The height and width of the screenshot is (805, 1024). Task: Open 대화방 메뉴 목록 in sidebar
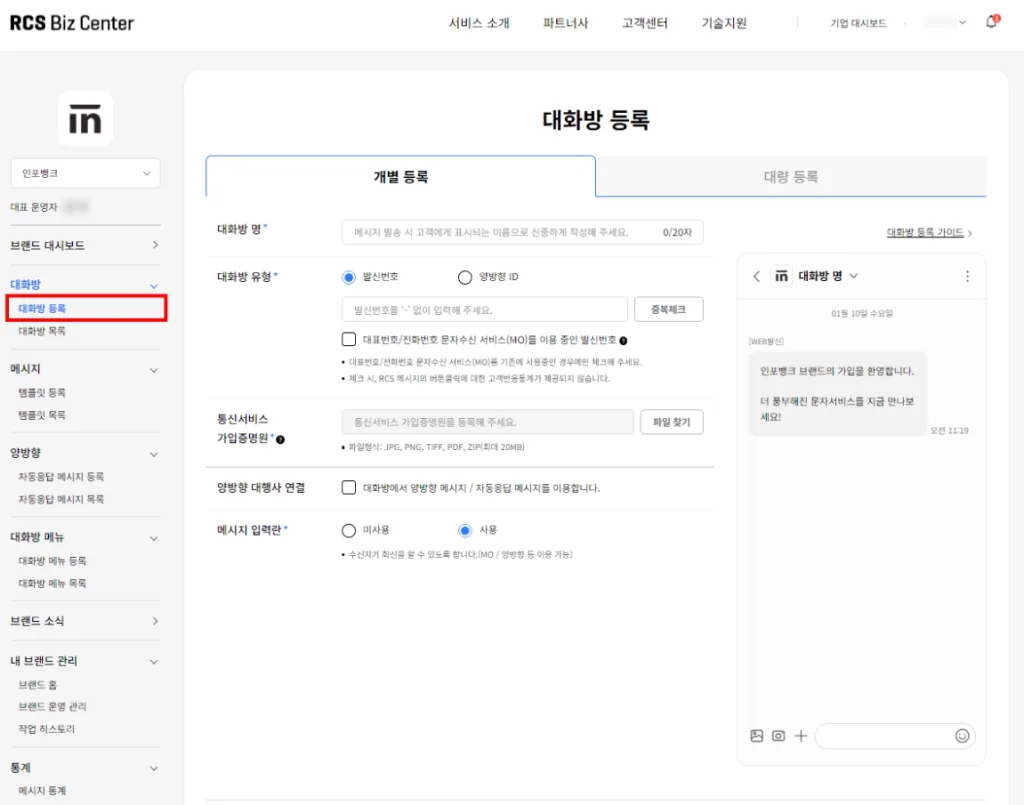tap(52, 584)
